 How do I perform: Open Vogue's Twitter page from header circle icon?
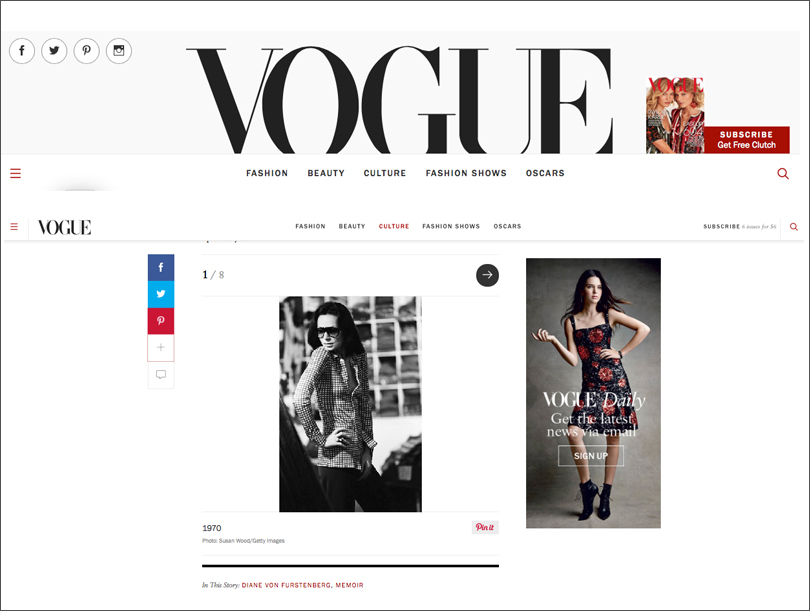click(x=54, y=51)
